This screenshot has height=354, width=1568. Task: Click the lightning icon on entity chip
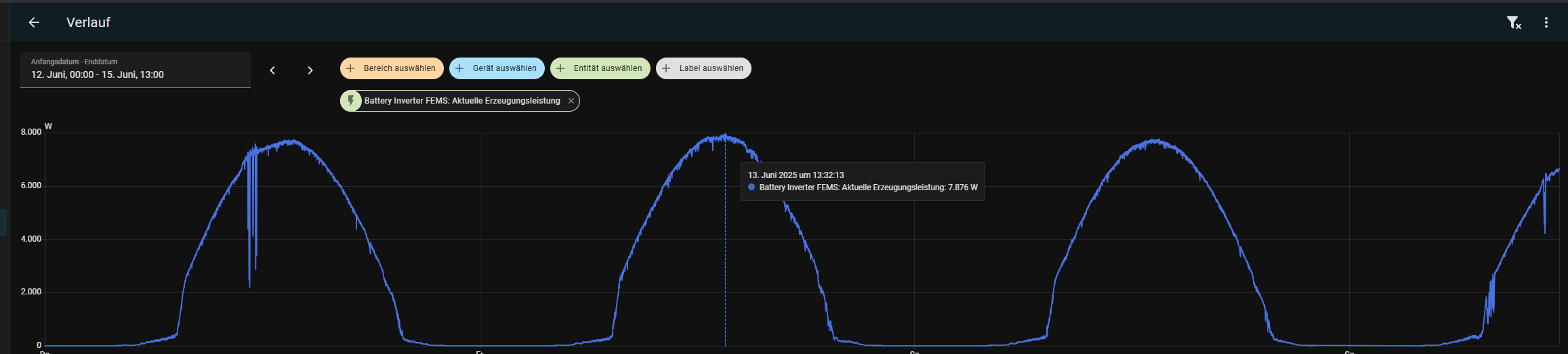[x=351, y=101]
